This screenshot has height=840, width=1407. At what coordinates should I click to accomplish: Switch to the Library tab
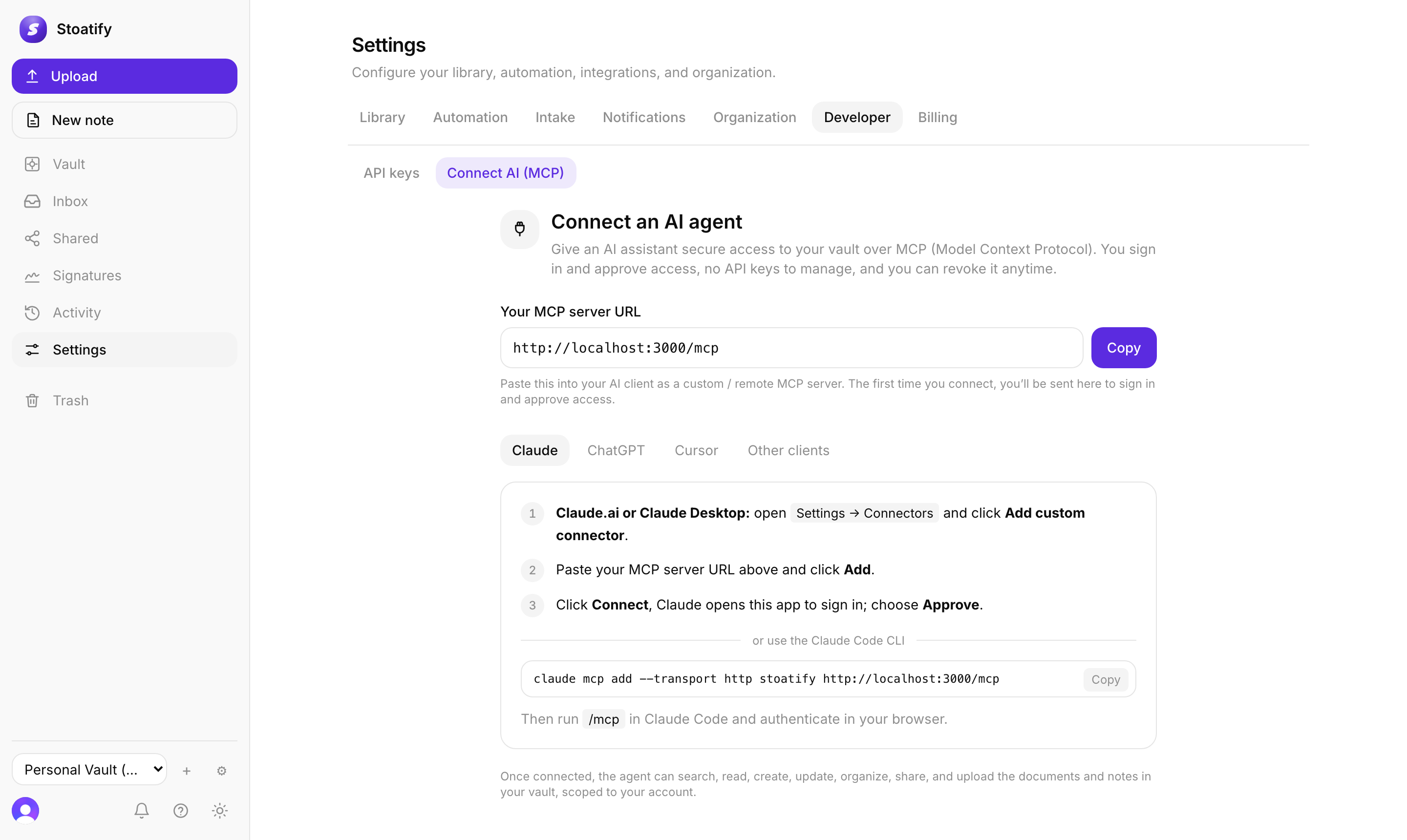coord(382,117)
